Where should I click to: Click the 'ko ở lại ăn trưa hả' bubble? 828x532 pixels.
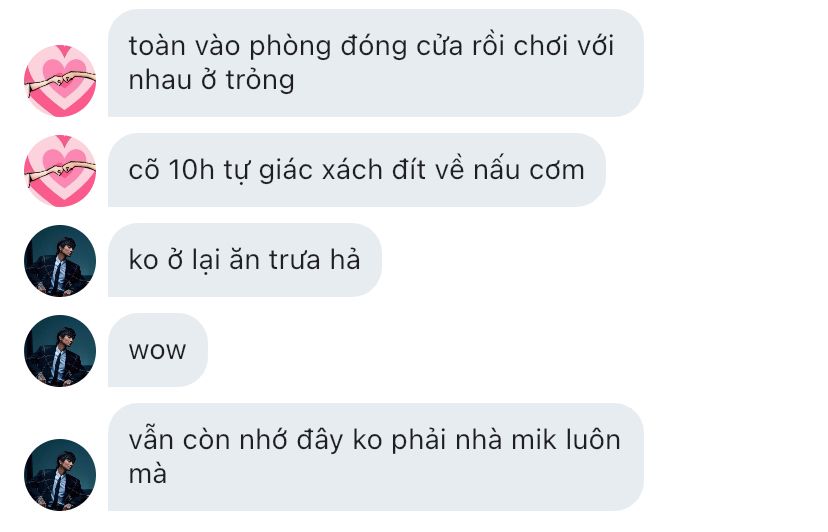[244, 260]
